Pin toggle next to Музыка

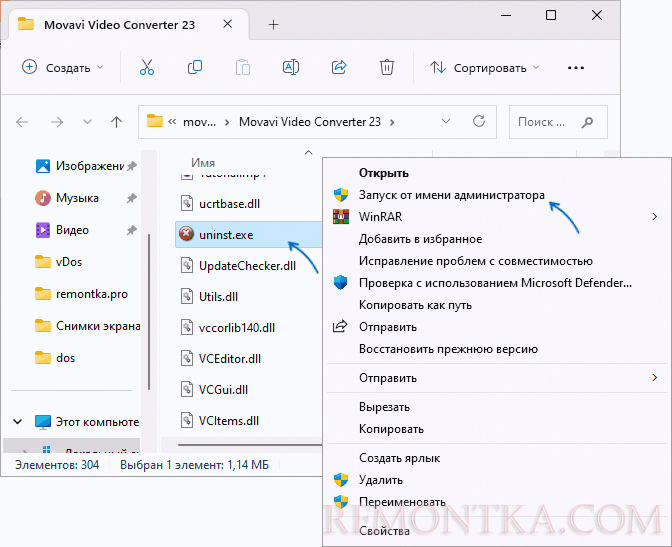point(132,198)
